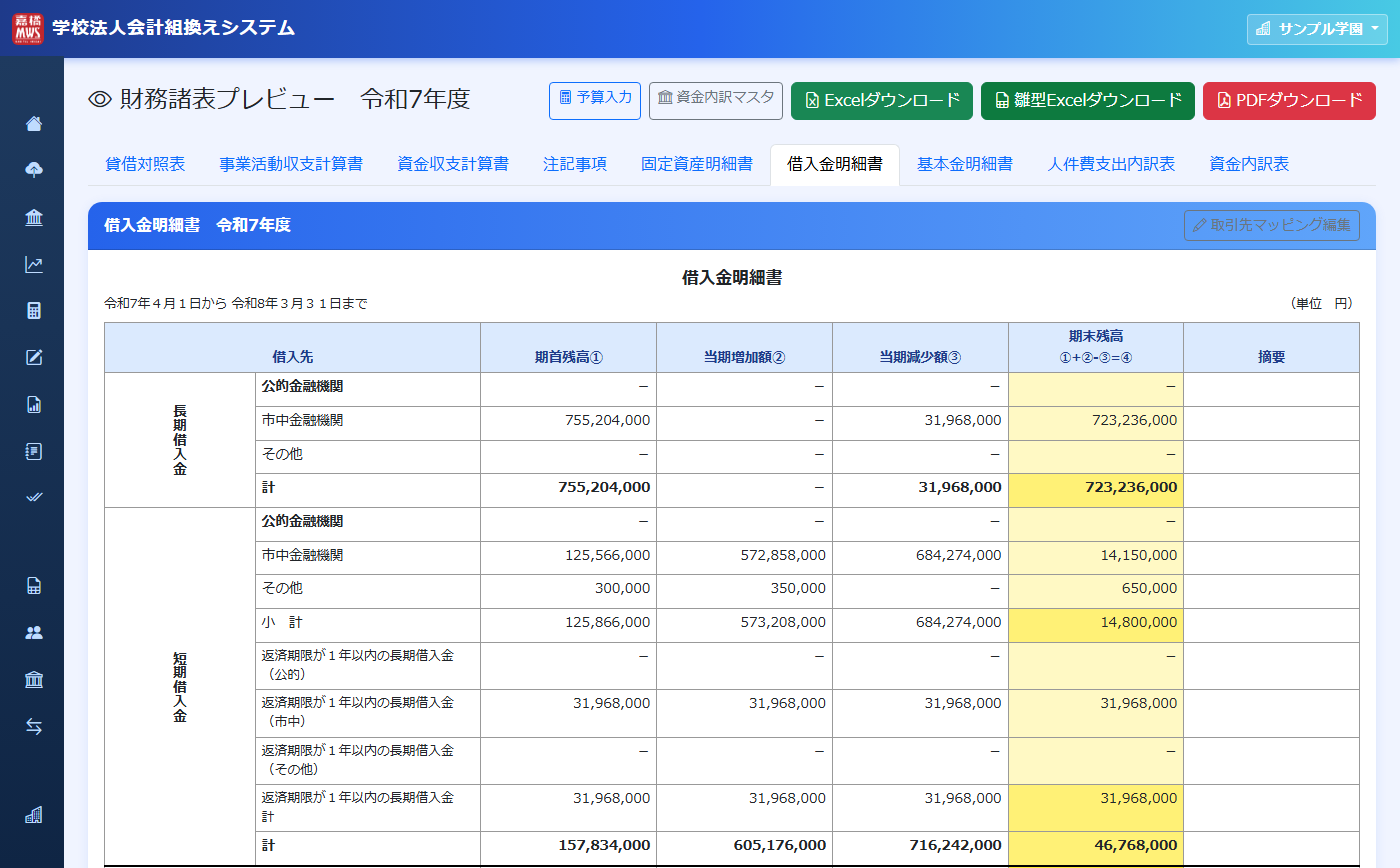Click the 46,768,000 total cell
The height and width of the screenshot is (868, 1400).
point(1096,848)
